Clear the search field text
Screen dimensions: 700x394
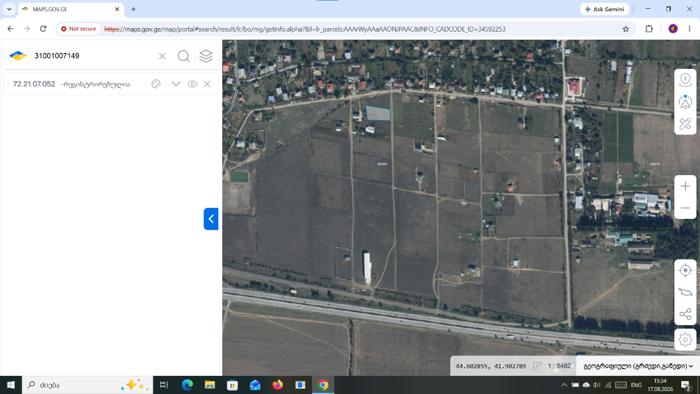[162, 56]
